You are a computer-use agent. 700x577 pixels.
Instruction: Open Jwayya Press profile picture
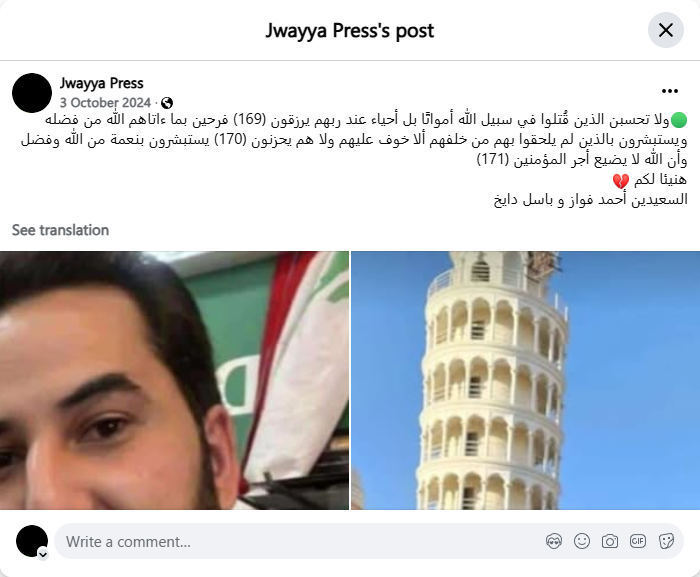(32, 93)
